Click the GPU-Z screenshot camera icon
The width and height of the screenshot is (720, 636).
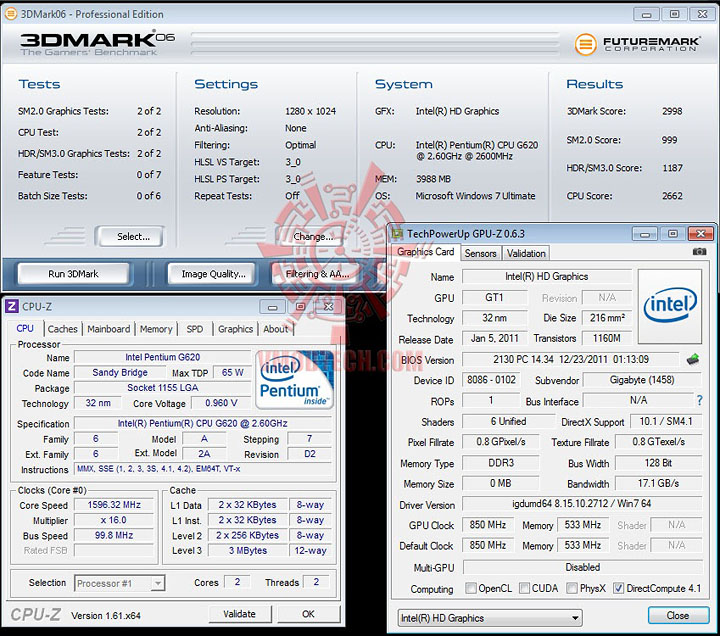[699, 252]
